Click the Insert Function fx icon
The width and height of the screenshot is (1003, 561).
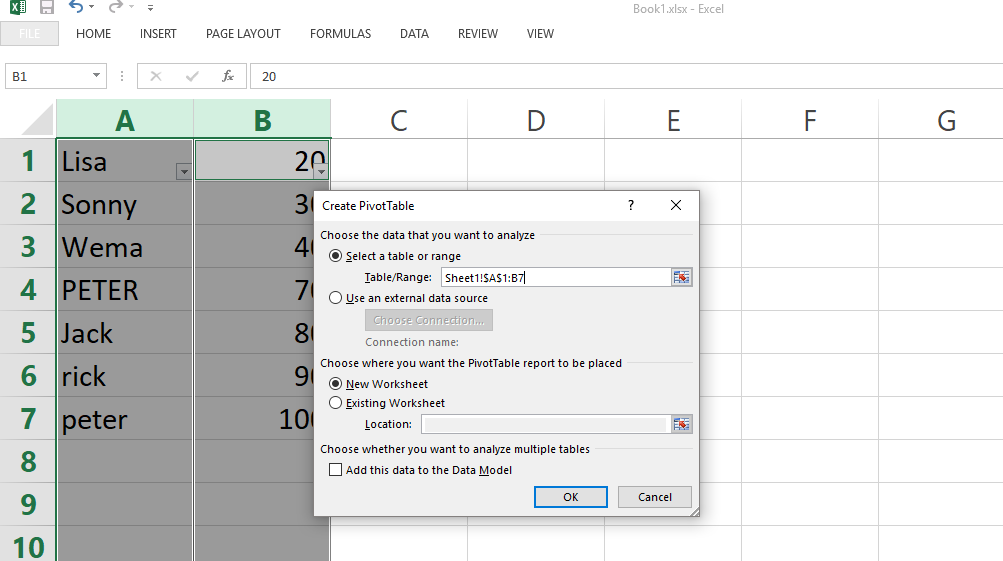(x=228, y=76)
